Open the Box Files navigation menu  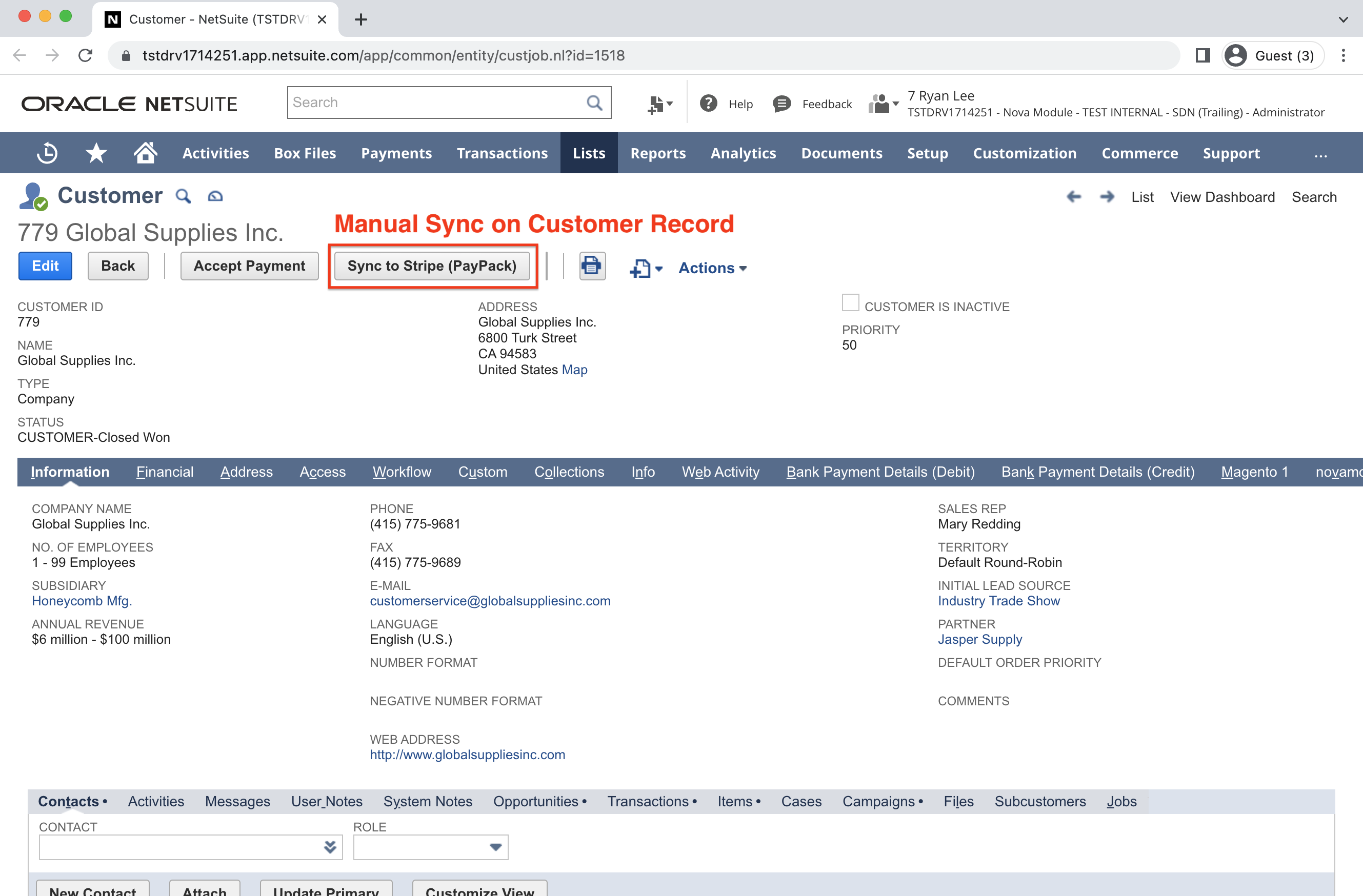click(305, 153)
